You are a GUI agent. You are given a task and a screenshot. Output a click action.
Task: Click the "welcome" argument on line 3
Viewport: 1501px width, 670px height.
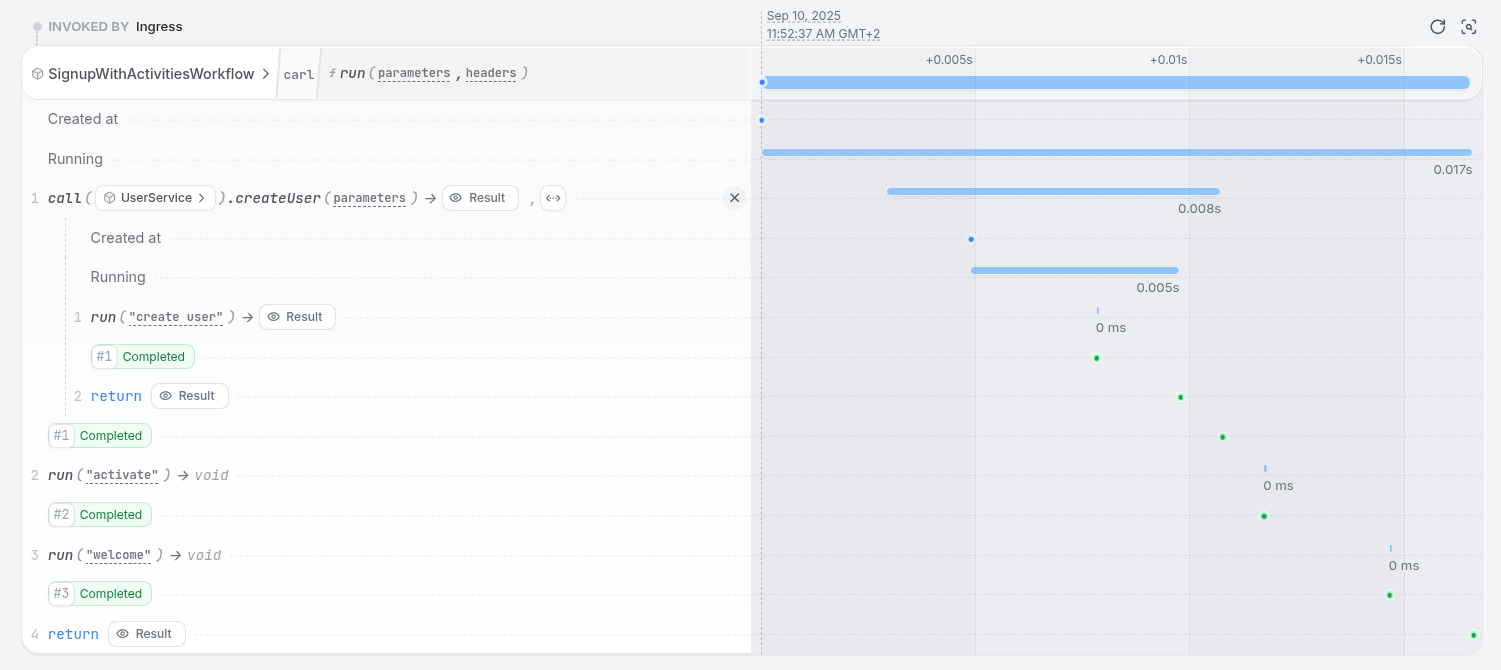[x=118, y=555]
